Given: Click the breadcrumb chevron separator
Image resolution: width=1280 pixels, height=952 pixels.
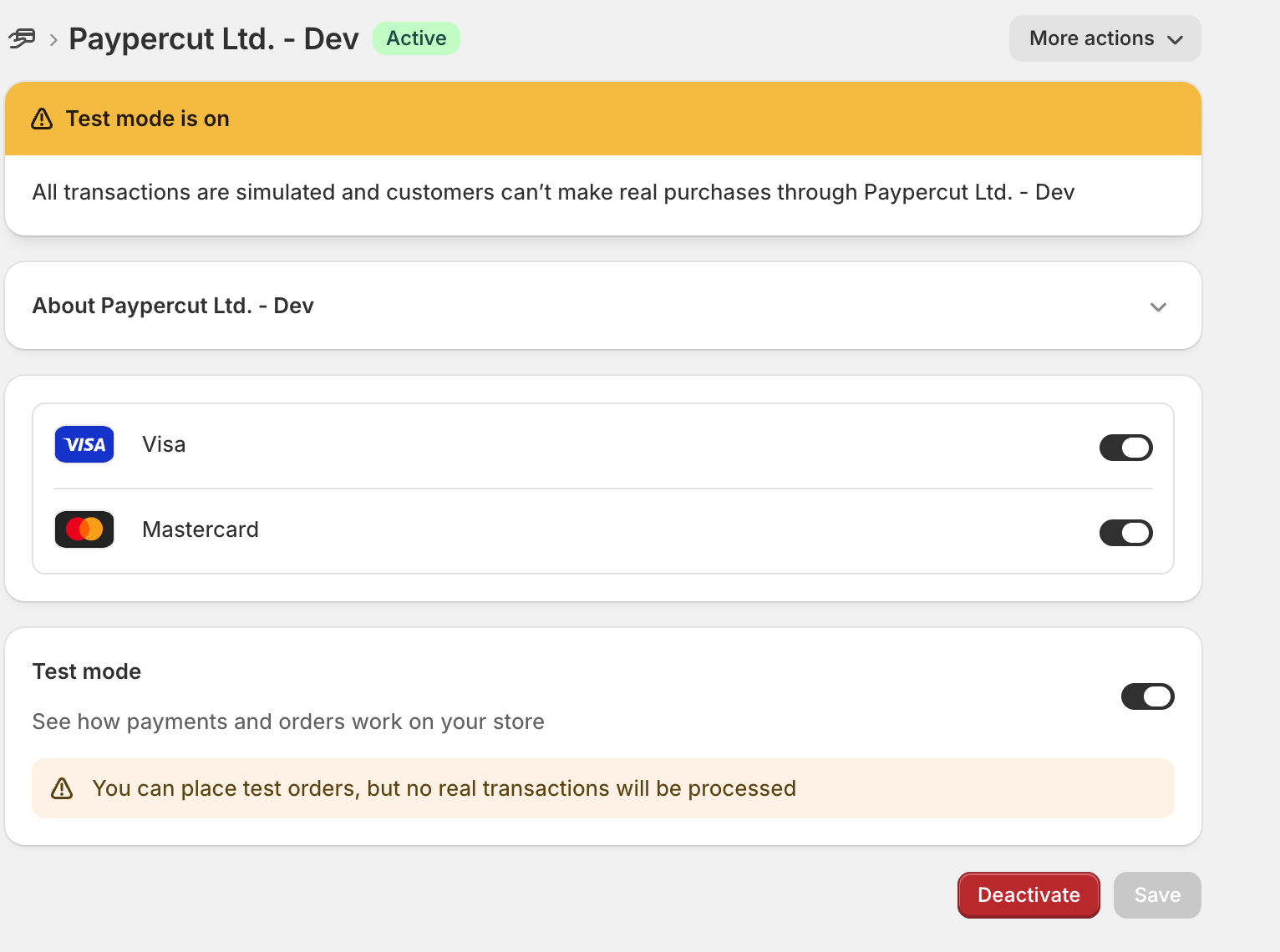Looking at the screenshot, I should (53, 39).
